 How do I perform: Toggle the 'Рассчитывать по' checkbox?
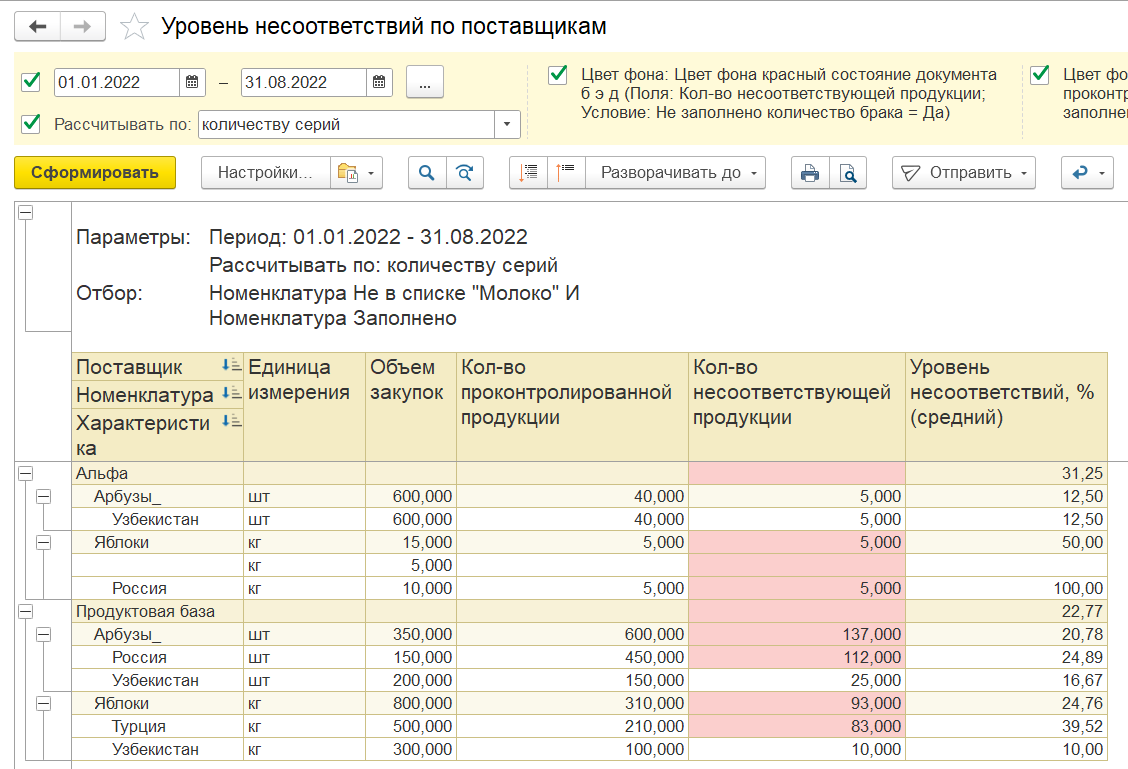[x=31, y=124]
